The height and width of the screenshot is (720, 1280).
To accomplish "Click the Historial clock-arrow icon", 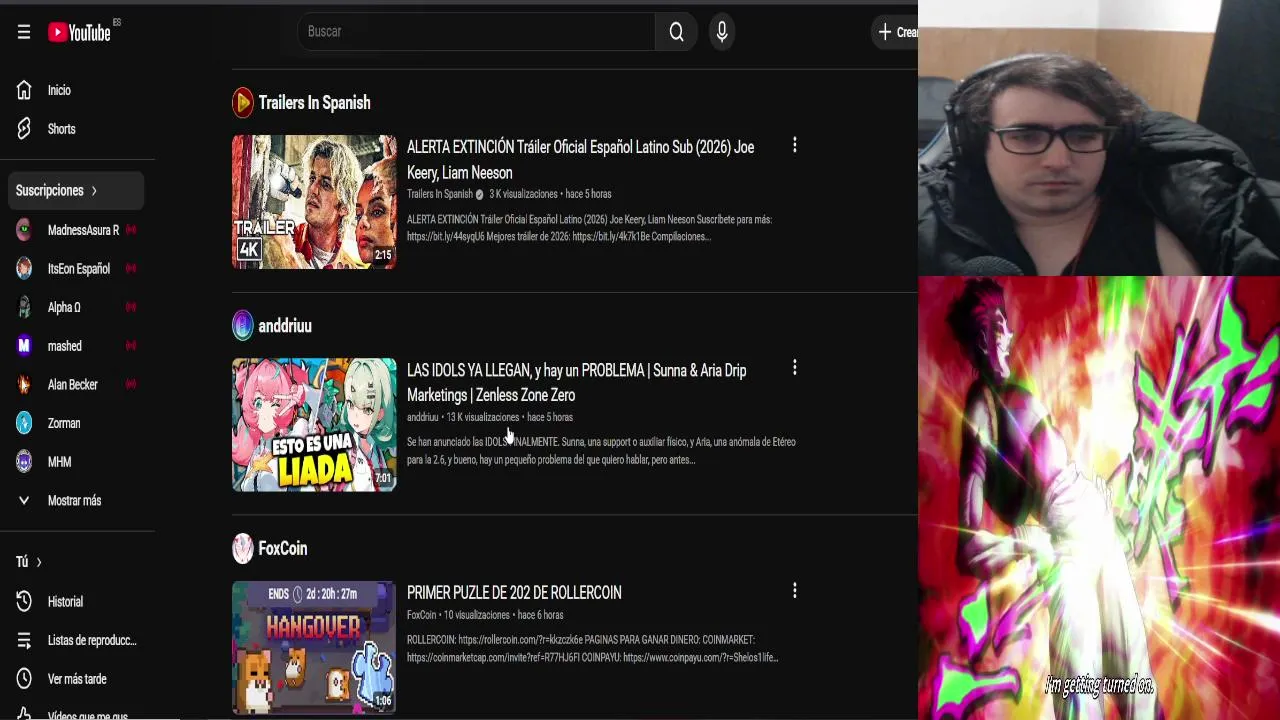I will pos(24,602).
